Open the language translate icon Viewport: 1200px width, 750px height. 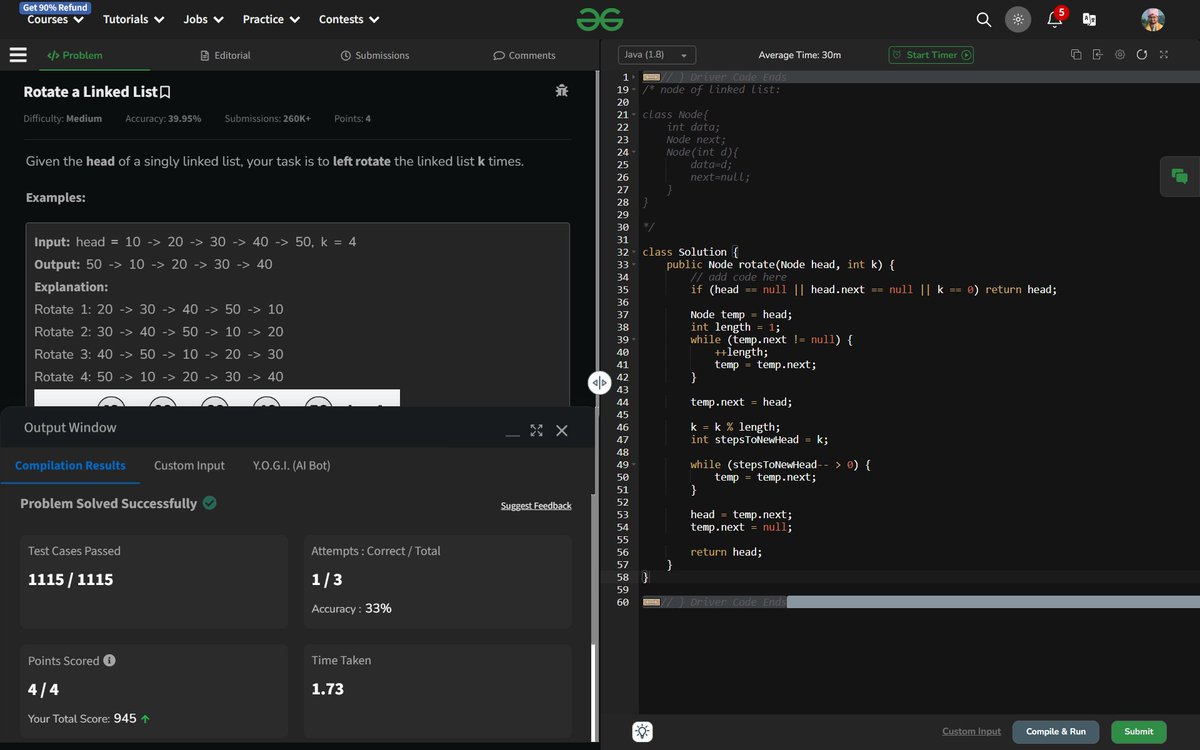pyautogui.click(x=1089, y=19)
